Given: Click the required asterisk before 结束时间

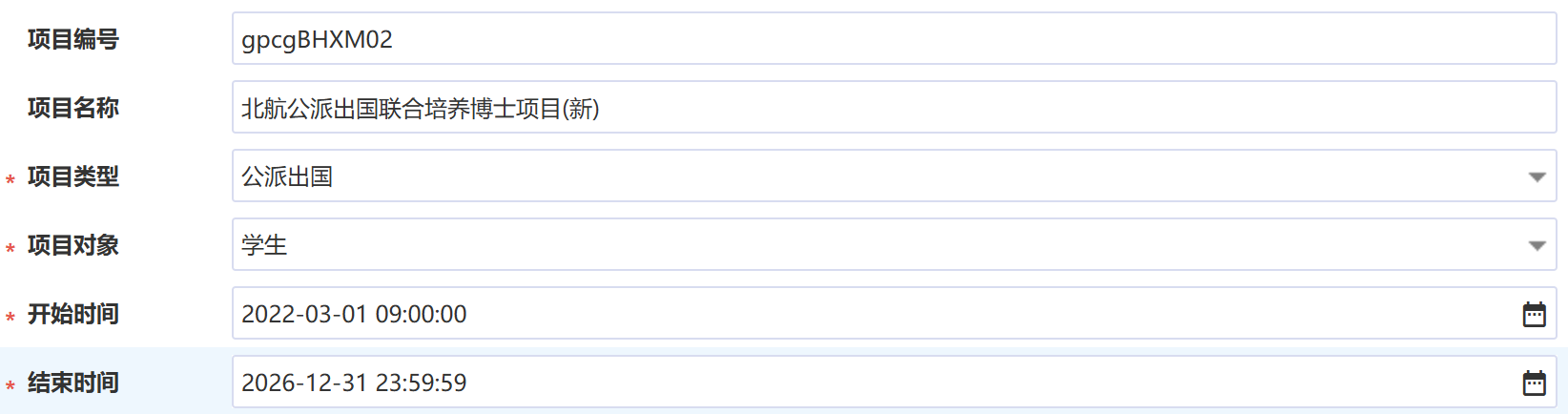Looking at the screenshot, I should click(10, 385).
